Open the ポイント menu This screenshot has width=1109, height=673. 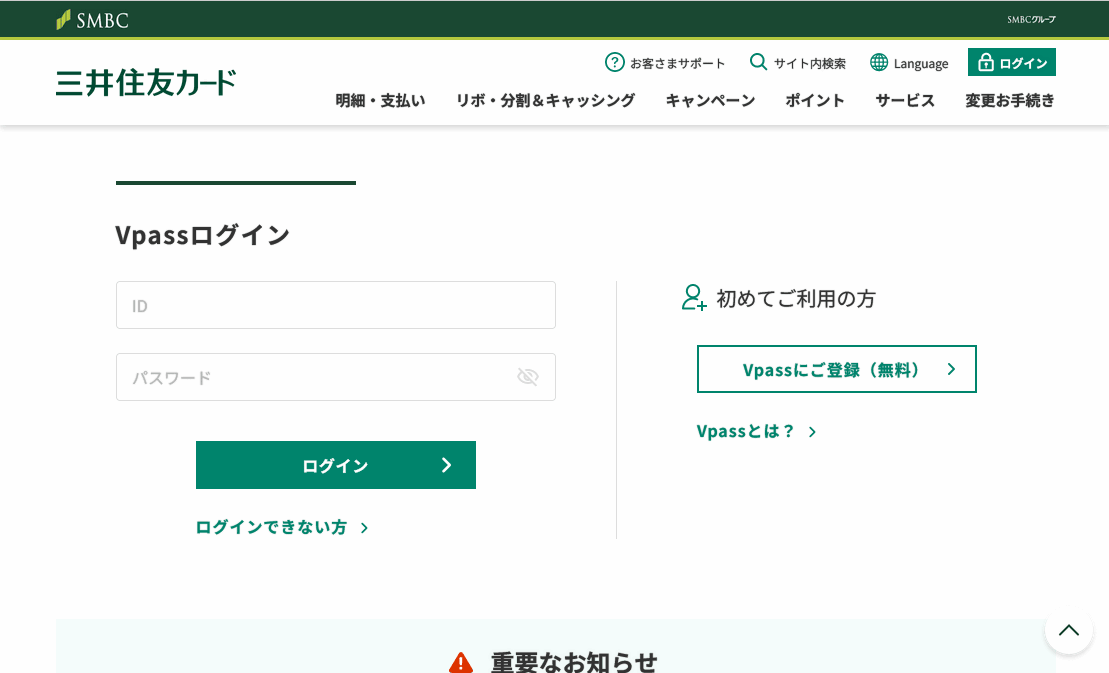coord(815,100)
